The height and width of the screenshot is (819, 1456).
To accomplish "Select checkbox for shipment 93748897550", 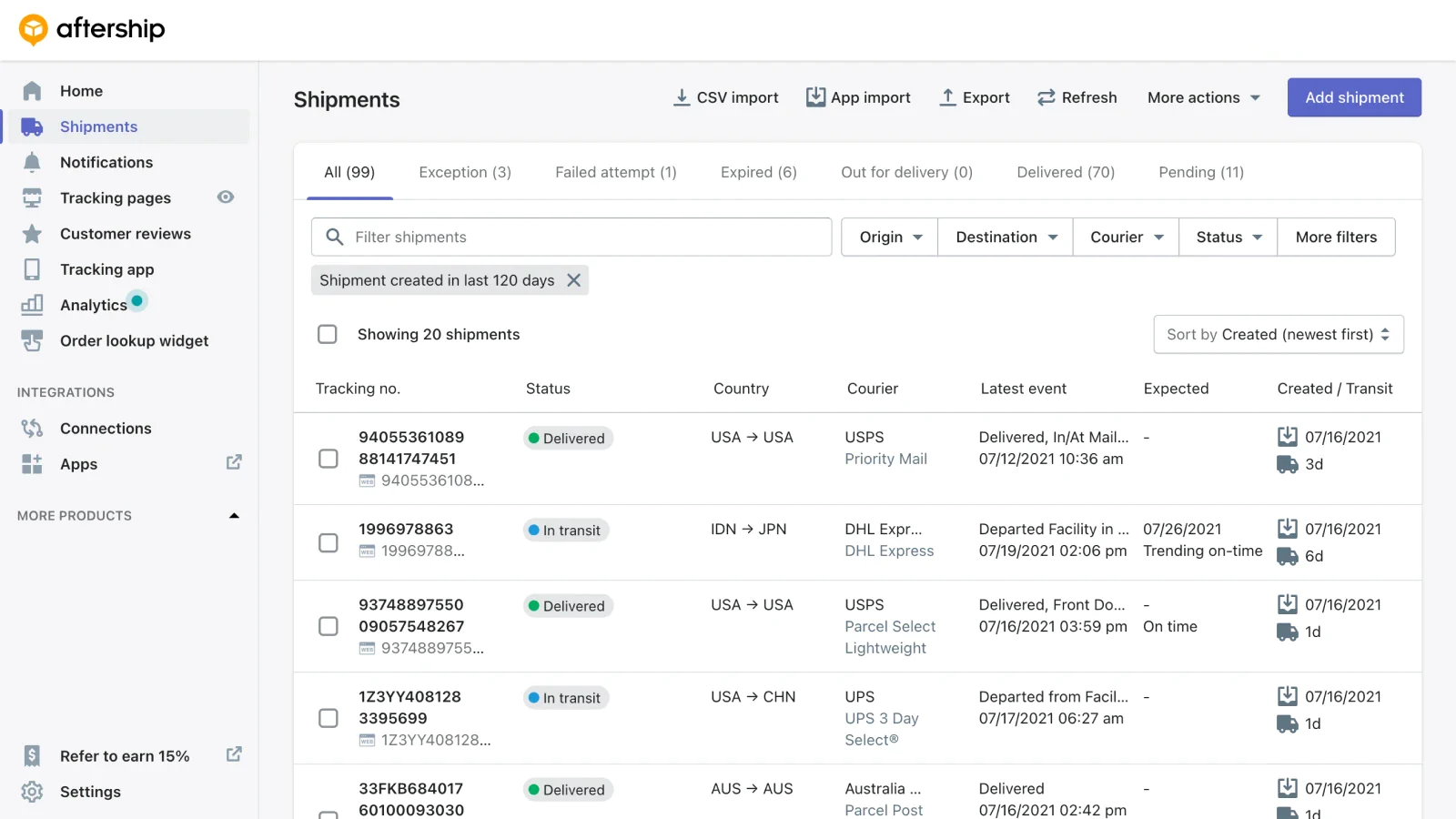I will click(x=329, y=626).
